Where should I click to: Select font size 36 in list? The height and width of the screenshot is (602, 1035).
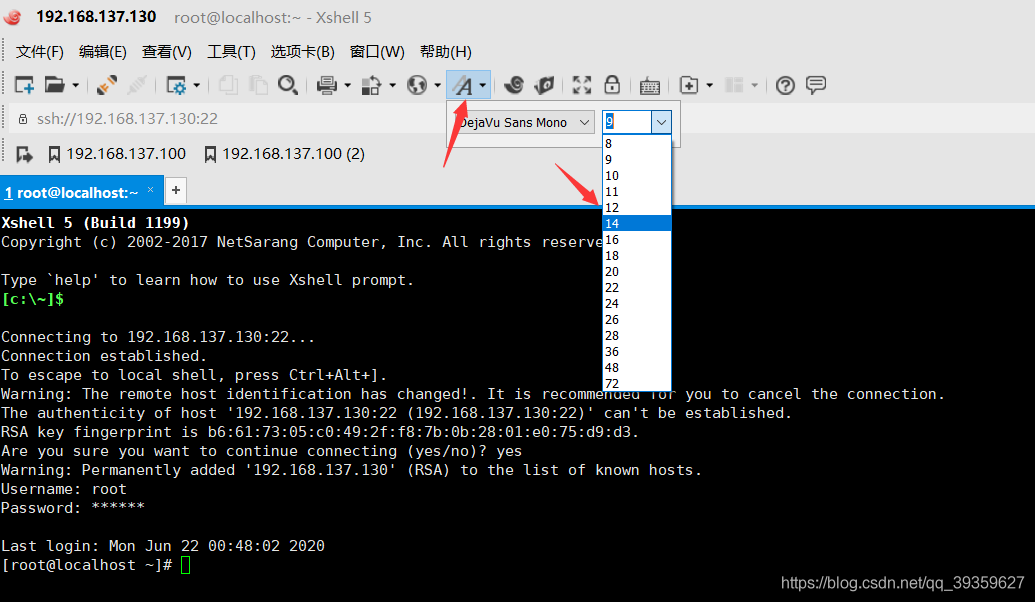coord(636,351)
